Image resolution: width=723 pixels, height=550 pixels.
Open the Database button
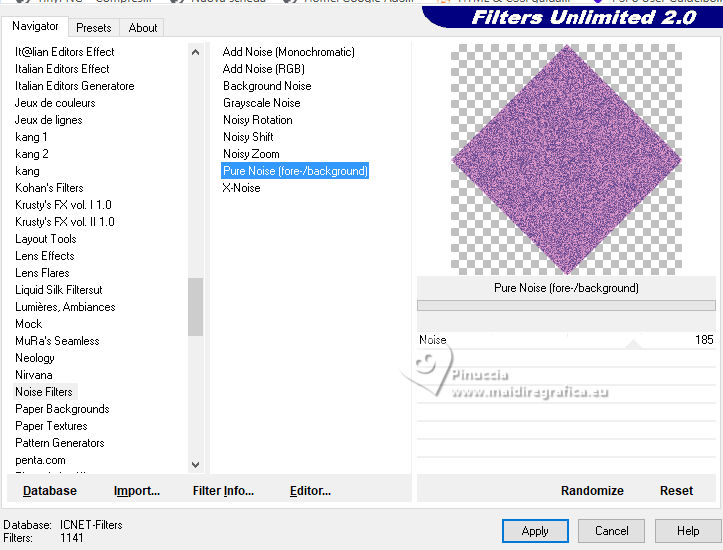(x=50, y=491)
